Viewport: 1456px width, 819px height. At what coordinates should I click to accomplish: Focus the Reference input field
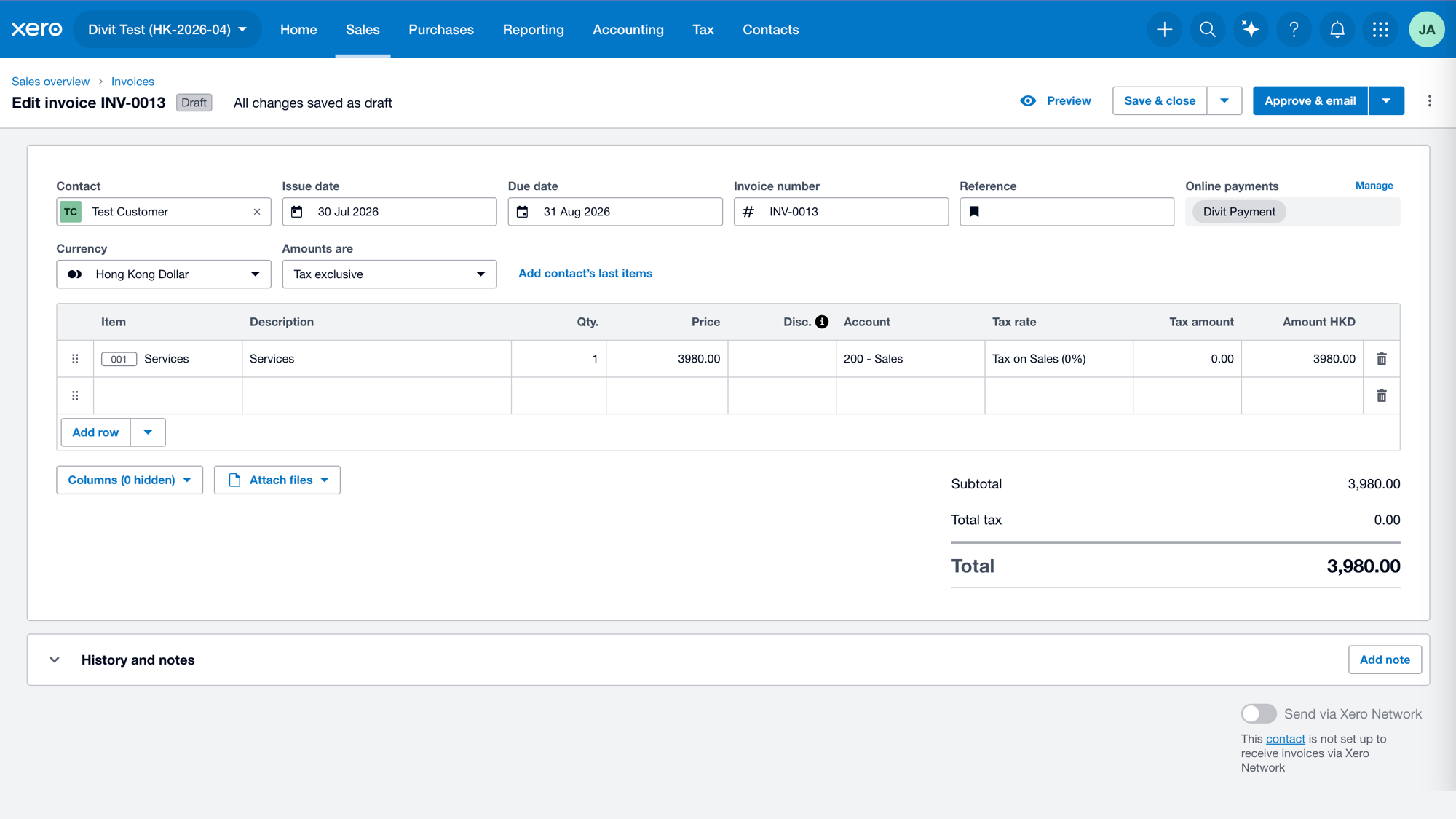pos(1067,212)
